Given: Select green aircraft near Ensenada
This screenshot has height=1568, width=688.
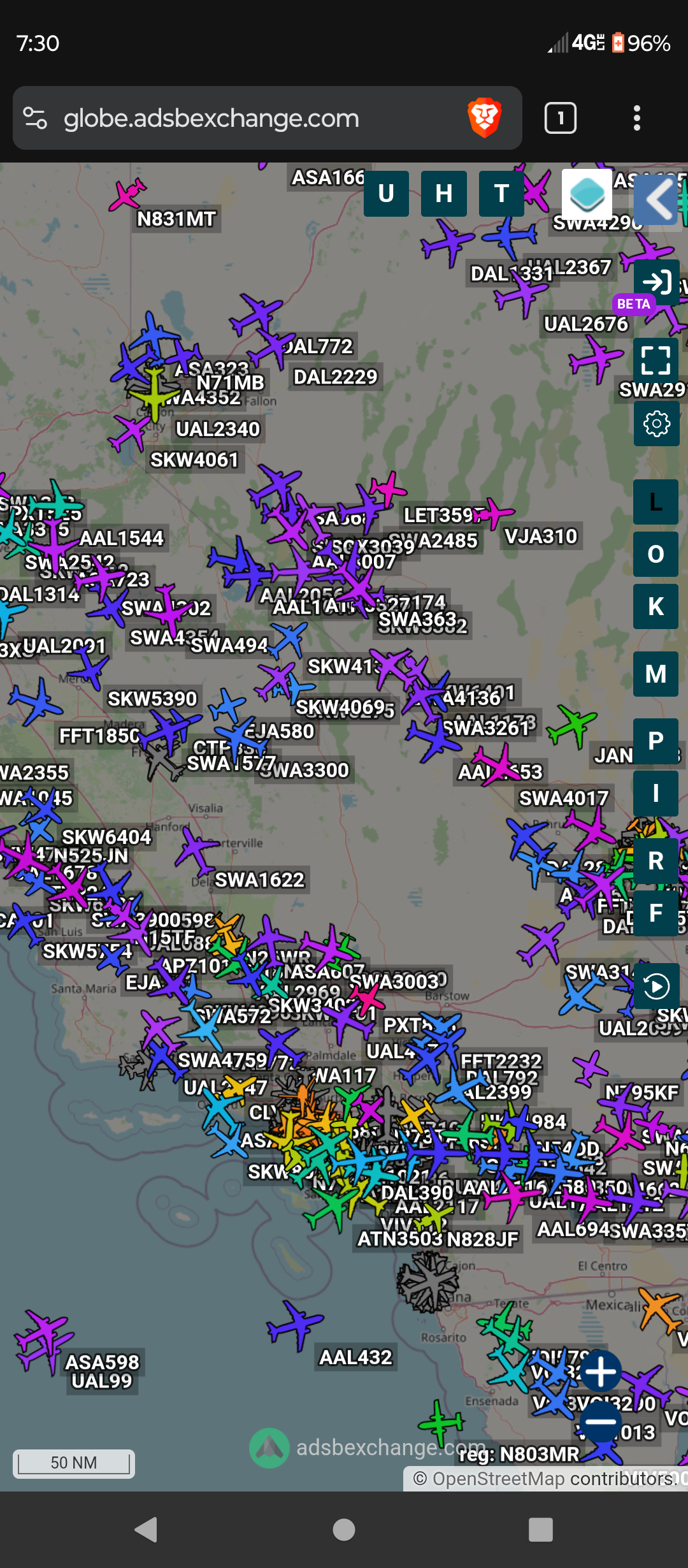Looking at the screenshot, I should click(x=441, y=1423).
